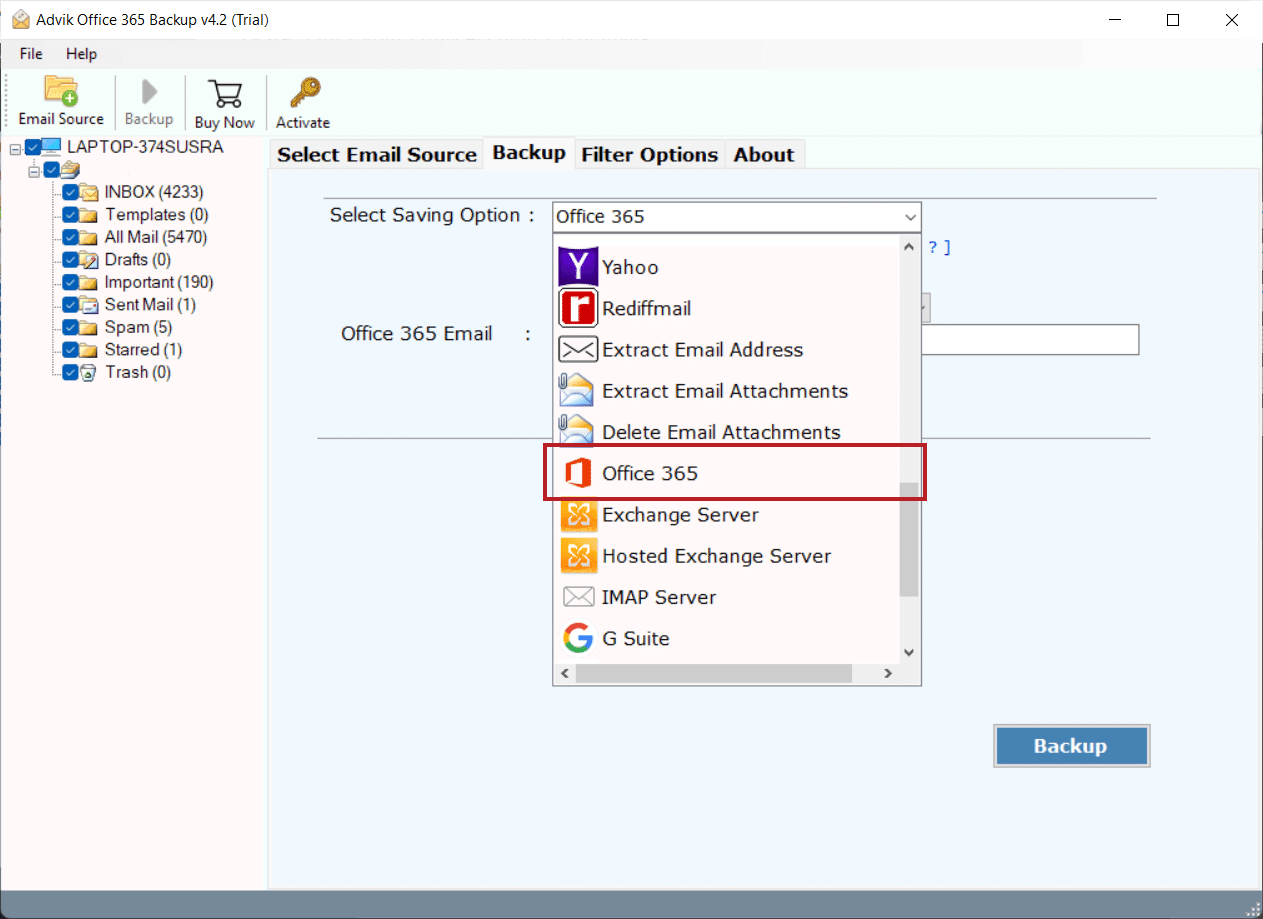Click the Activate key icon
This screenshot has width=1263, height=919.
click(301, 100)
